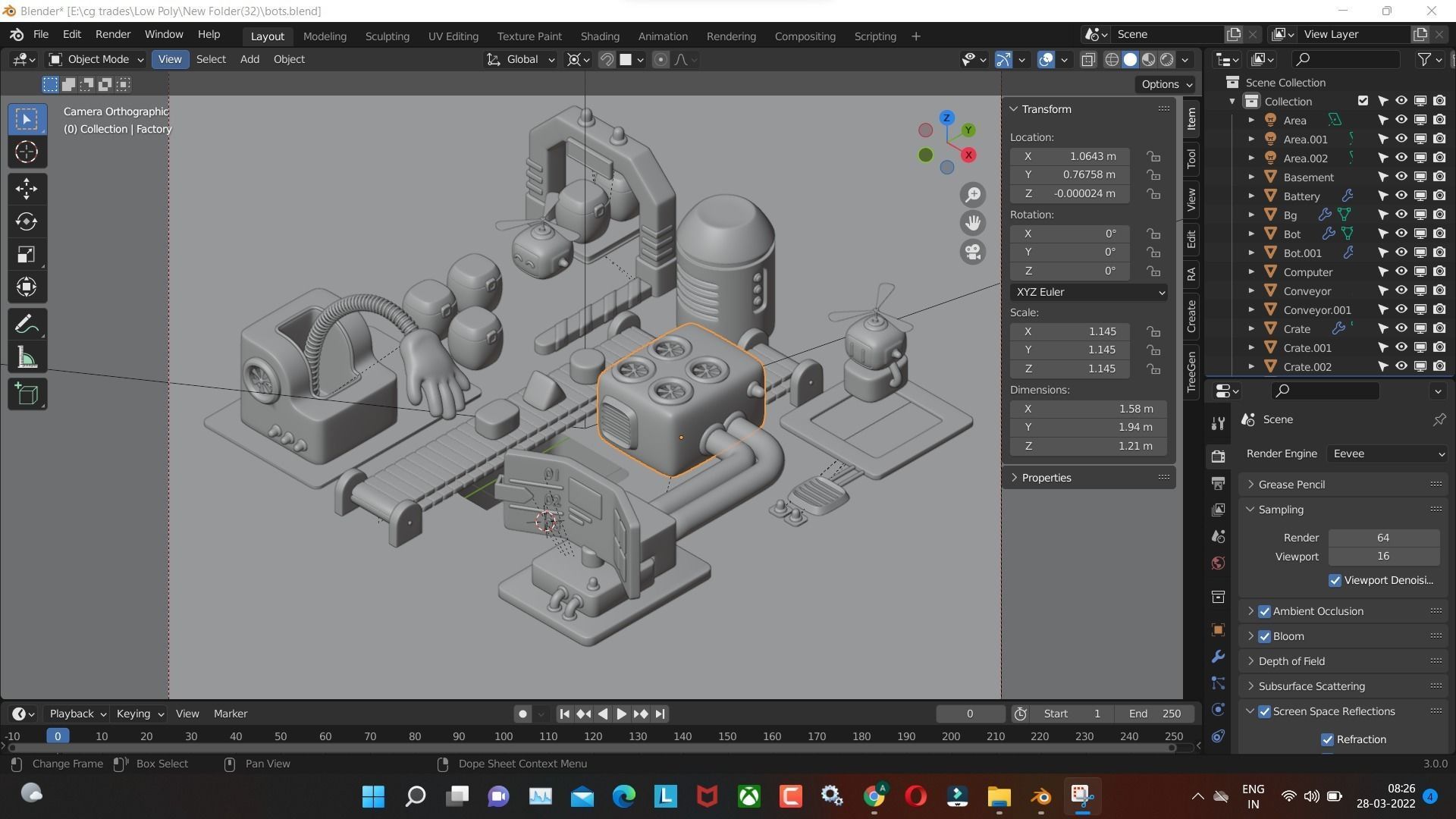Toggle the camera view icon
Screen dimensions: 1456x819
point(973,252)
